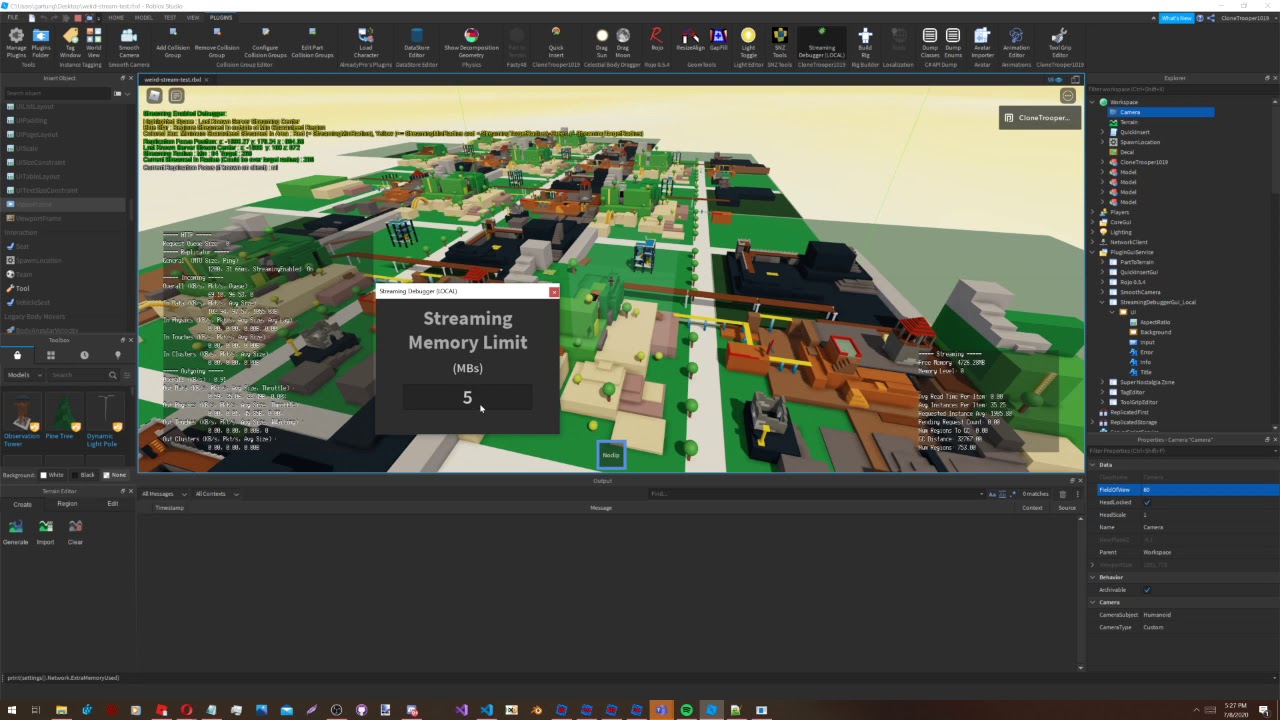Toggle the Archivable checkbox in Properties
This screenshot has width=1280, height=720.
1147,590
